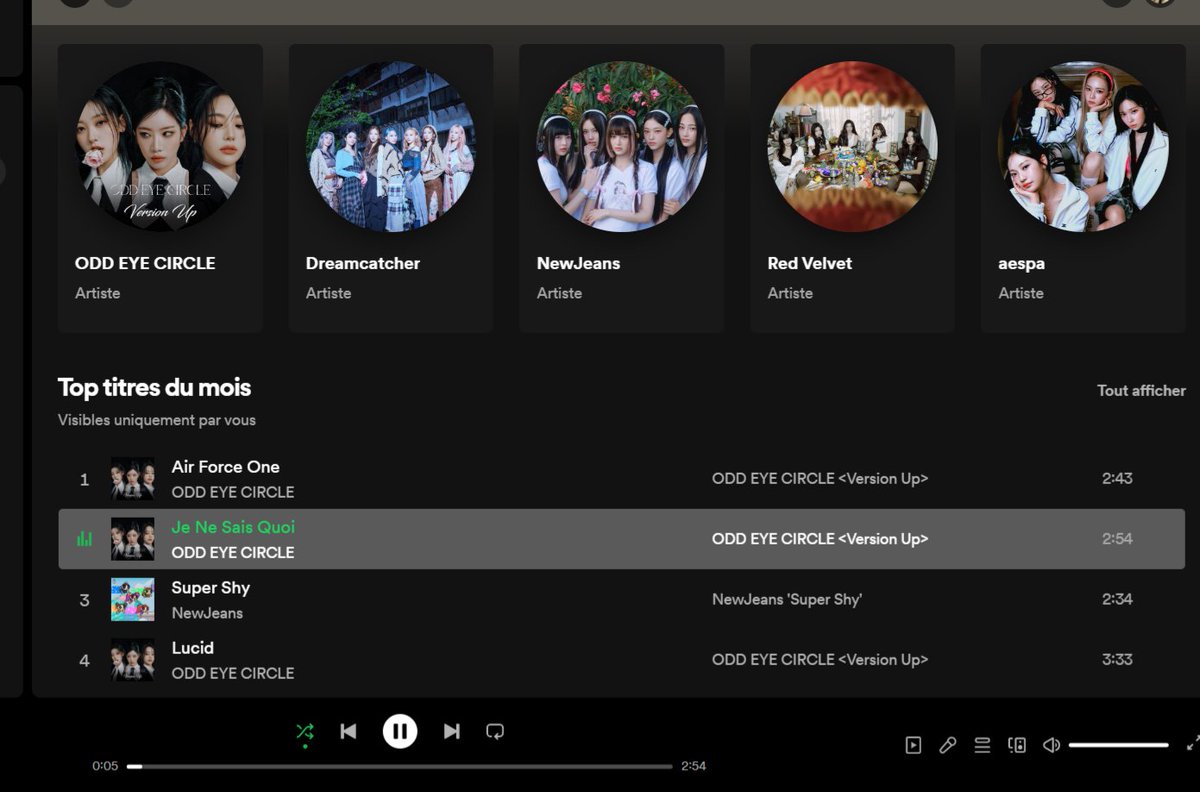Open ODD EYE CIRCLE artist link under Lucid
Screen dimensions: 1200x792
[233, 673]
